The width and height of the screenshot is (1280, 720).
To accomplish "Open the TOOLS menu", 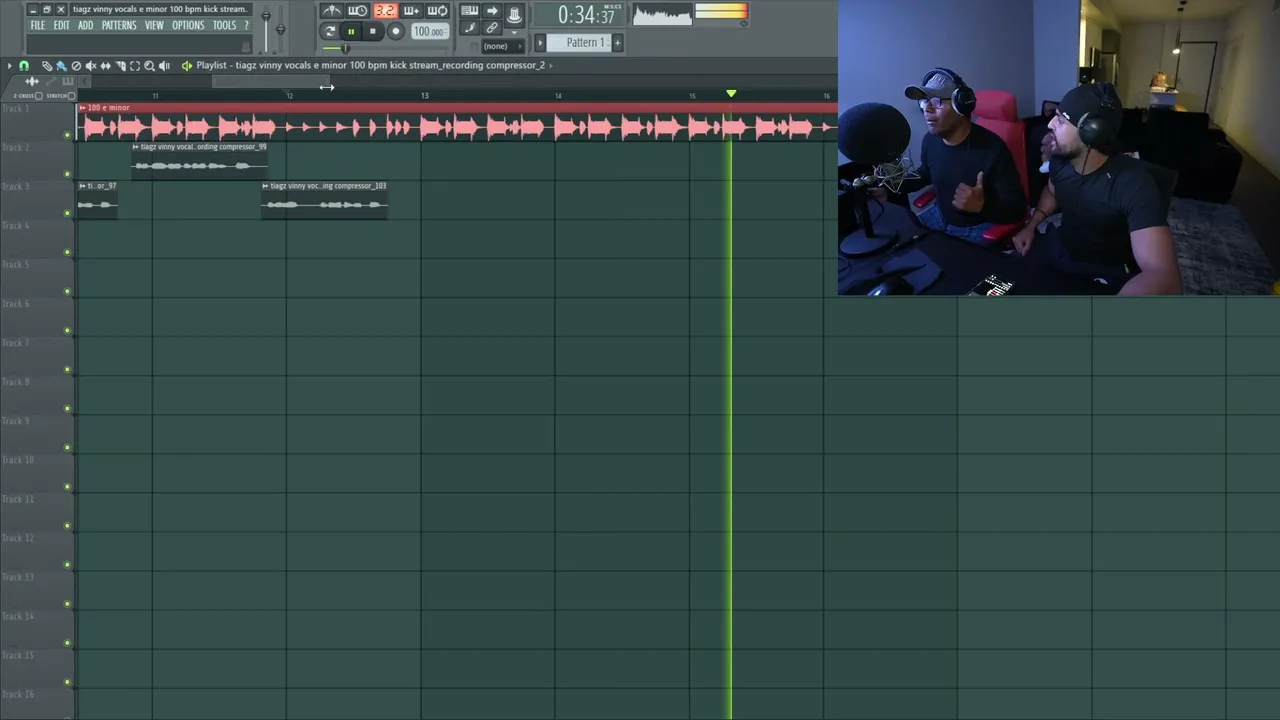I will (x=224, y=25).
